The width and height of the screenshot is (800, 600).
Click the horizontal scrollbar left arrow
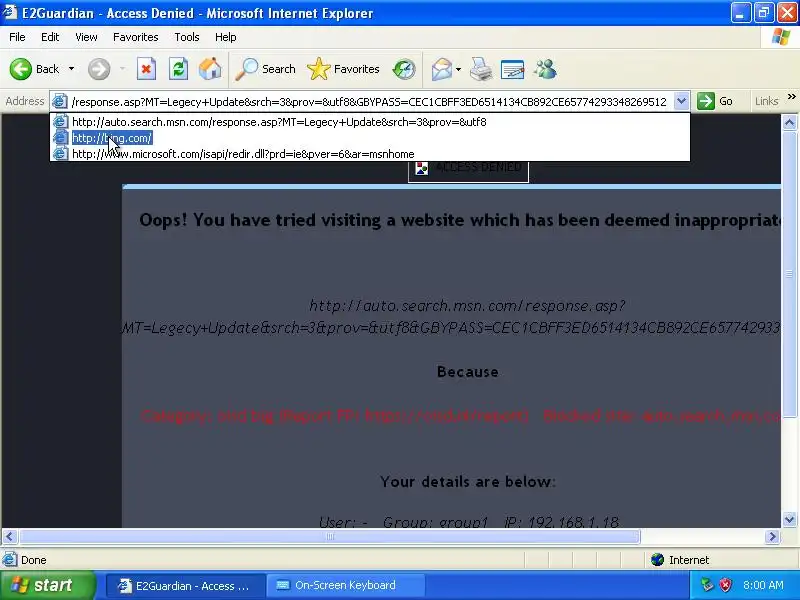[10, 536]
